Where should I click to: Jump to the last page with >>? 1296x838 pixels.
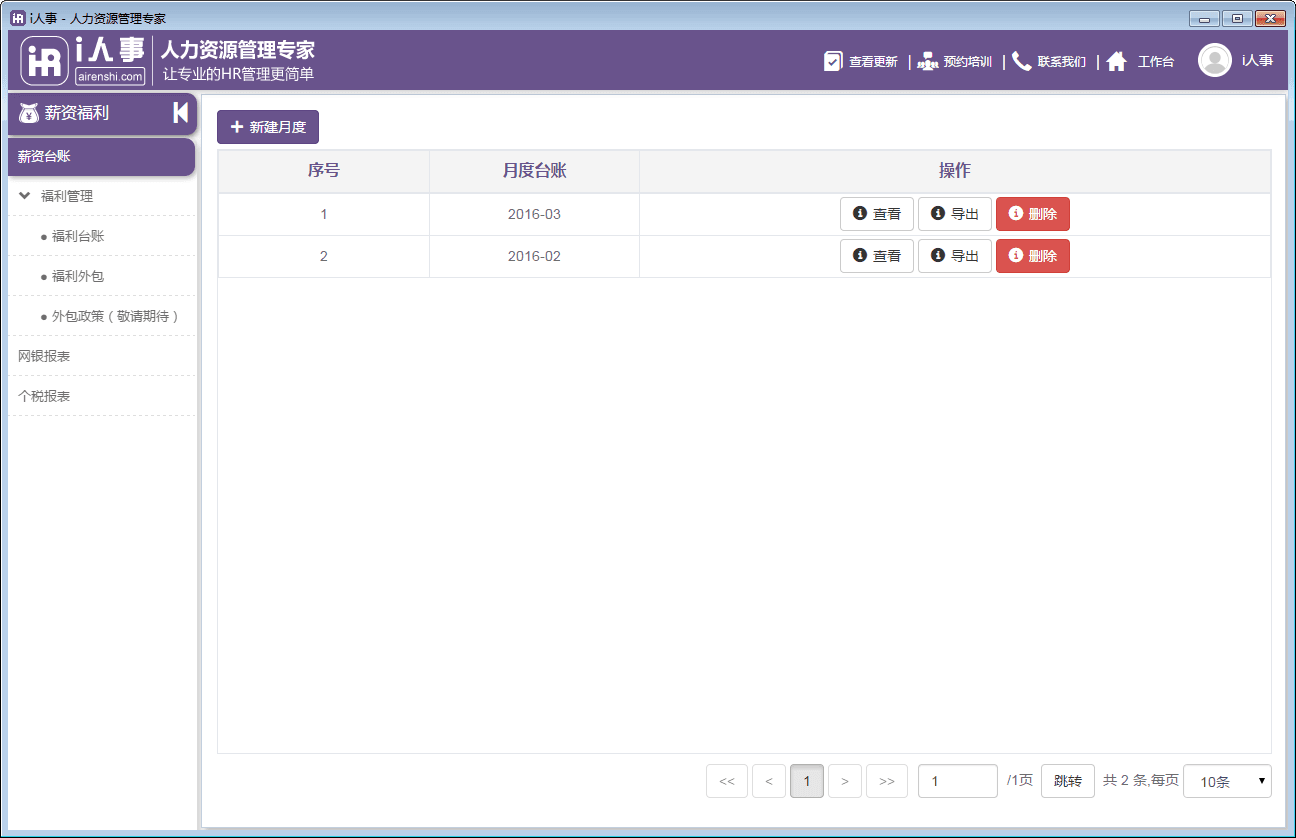pyautogui.click(x=886, y=781)
